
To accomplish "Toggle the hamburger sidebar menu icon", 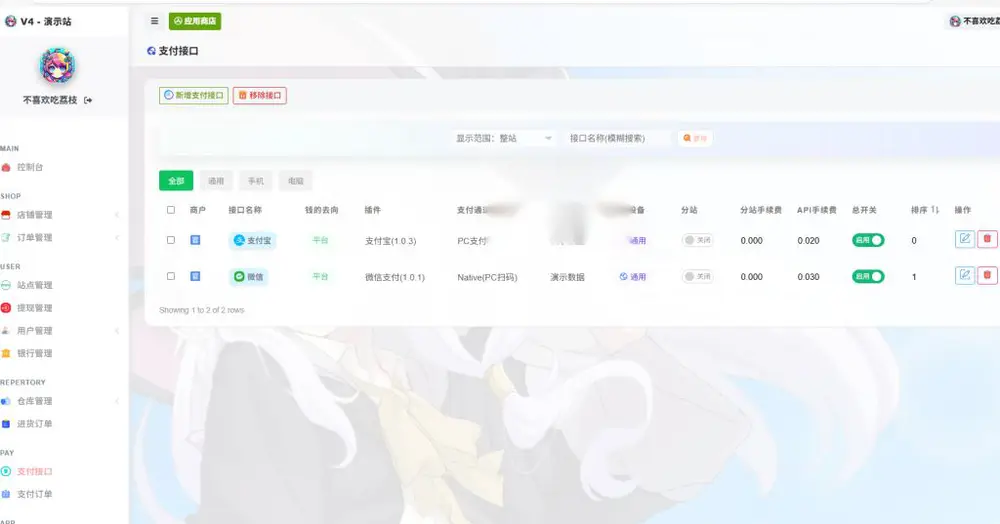I will (x=154, y=21).
